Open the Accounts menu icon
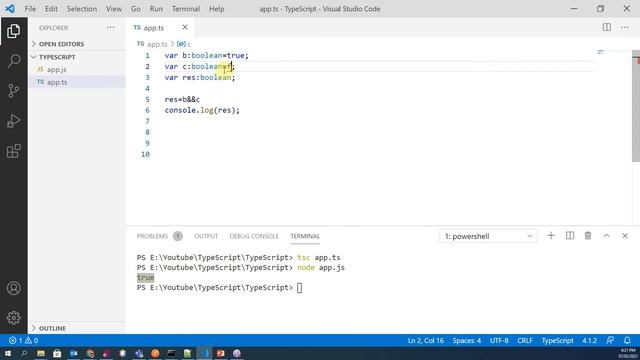Screen dimensions: 640x360 [13, 288]
